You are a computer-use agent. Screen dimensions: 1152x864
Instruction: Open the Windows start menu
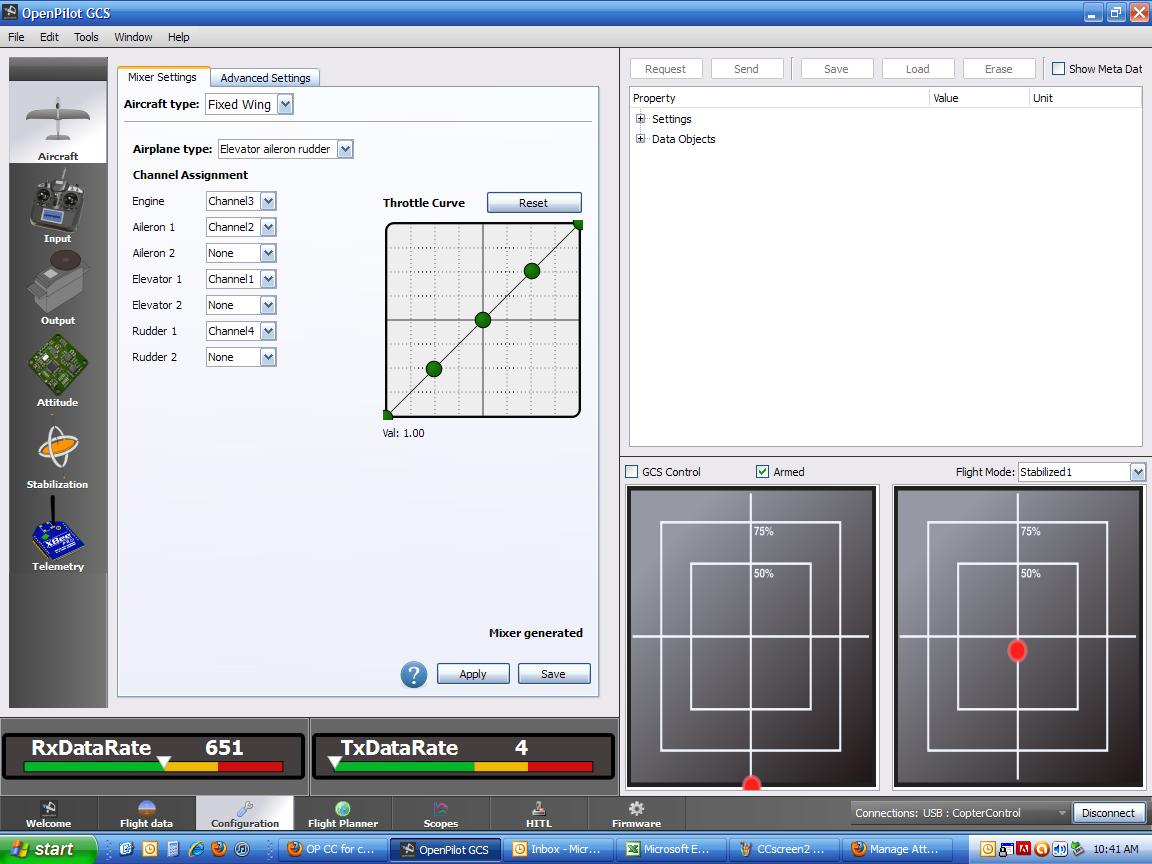48,849
